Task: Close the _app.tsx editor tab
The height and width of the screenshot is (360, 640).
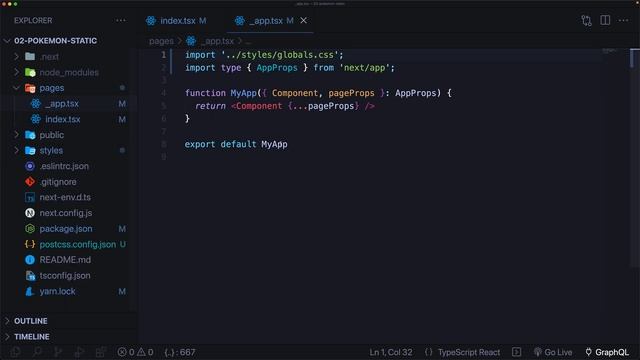Action: (x=303, y=20)
